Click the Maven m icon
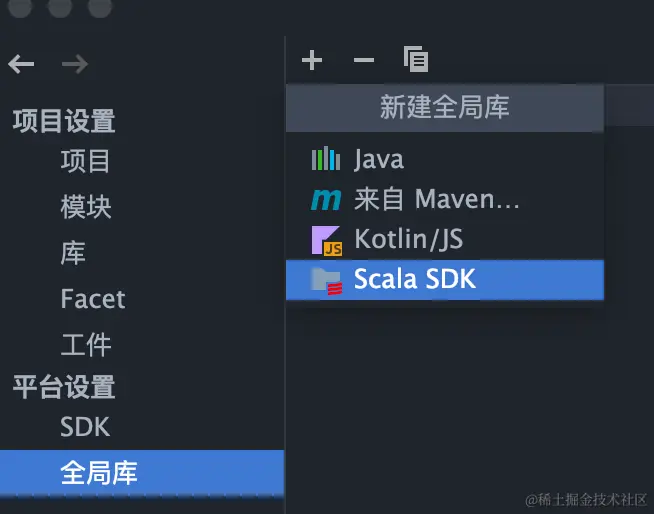Image resolution: width=654 pixels, height=514 pixels. (x=326, y=199)
